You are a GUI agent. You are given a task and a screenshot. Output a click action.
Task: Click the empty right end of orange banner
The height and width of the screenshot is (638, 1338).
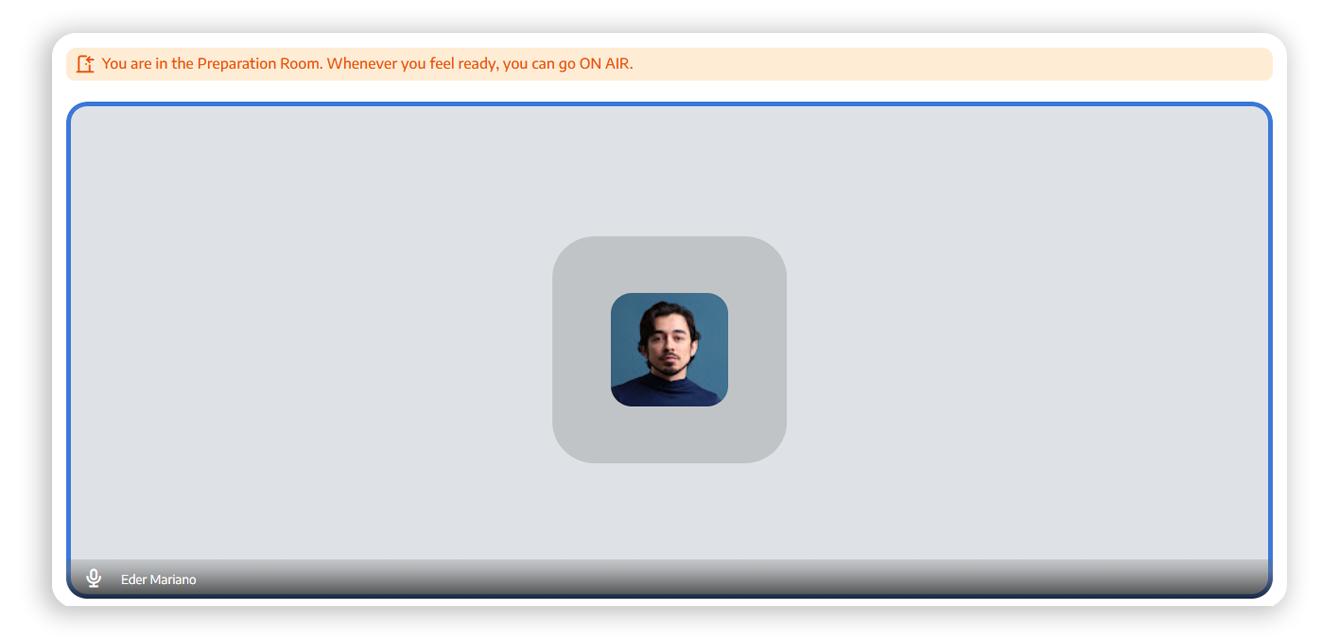click(1150, 64)
